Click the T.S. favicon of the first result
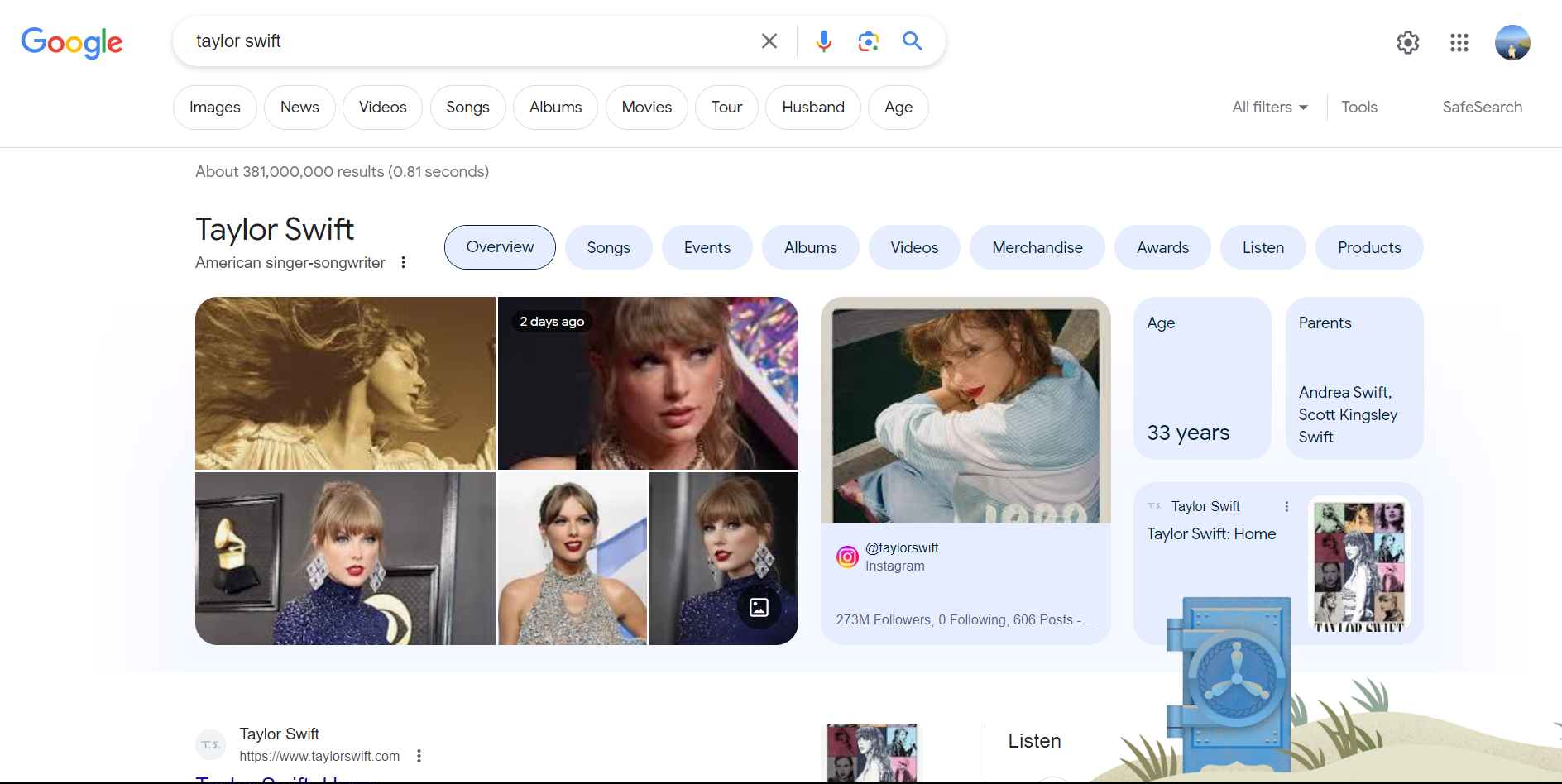This screenshot has width=1562, height=784. (x=211, y=744)
